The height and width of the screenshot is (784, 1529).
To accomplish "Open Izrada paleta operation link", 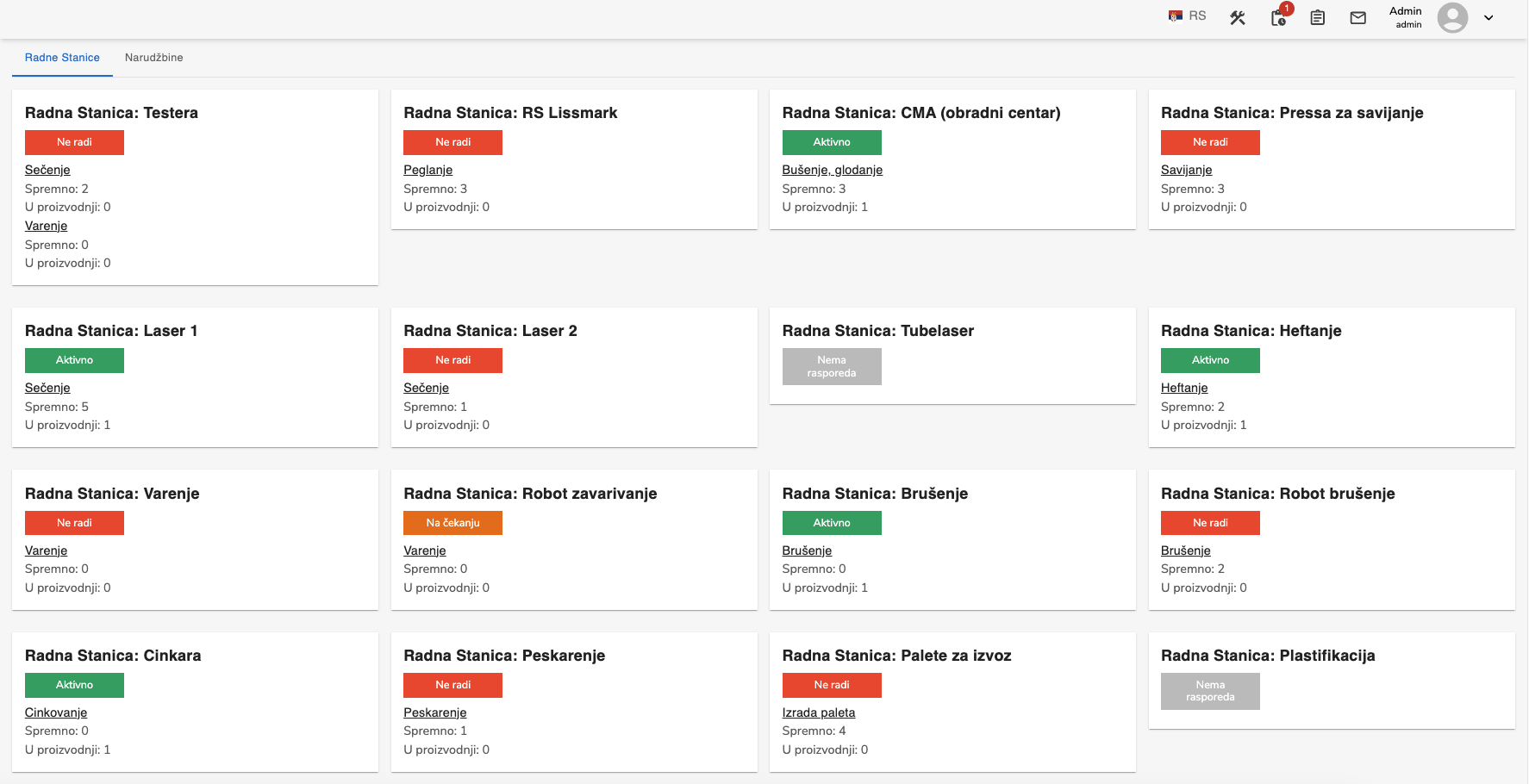I will point(818,712).
